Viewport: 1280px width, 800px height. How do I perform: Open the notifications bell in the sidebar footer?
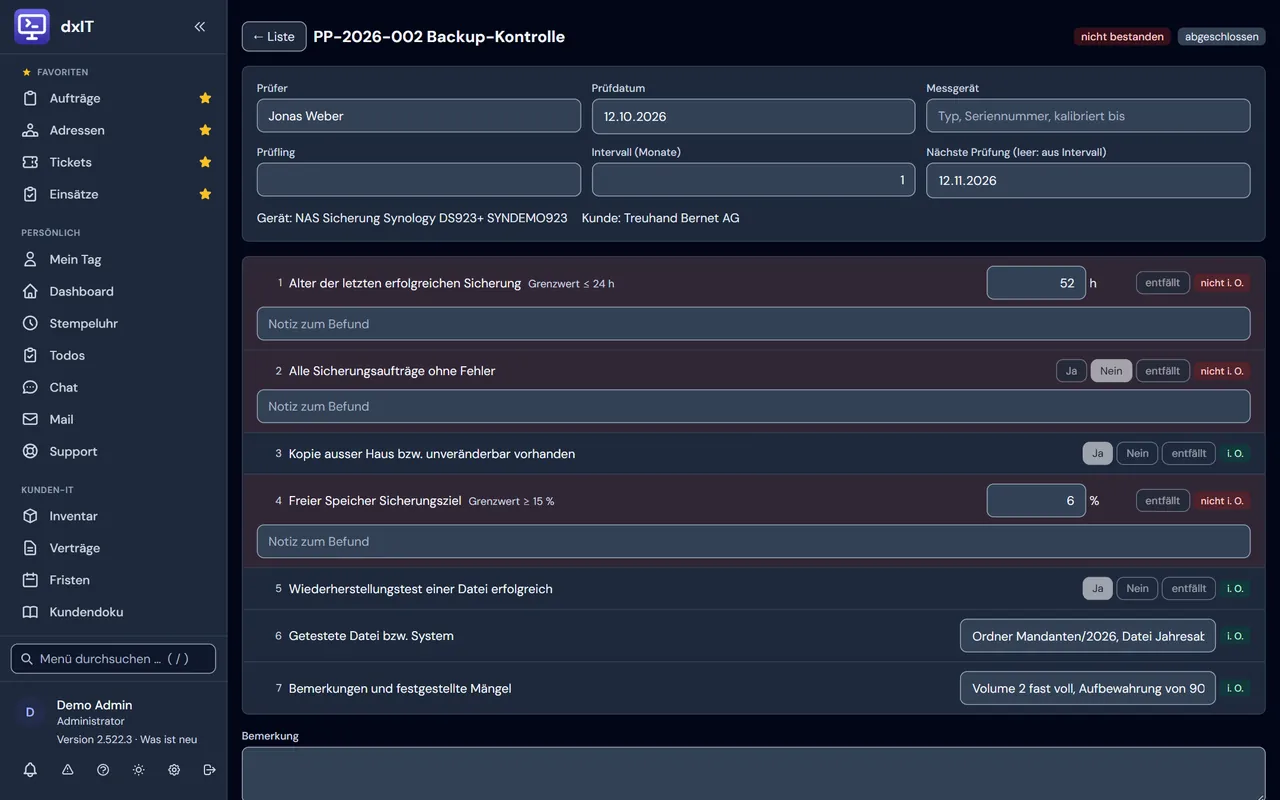(x=30, y=770)
